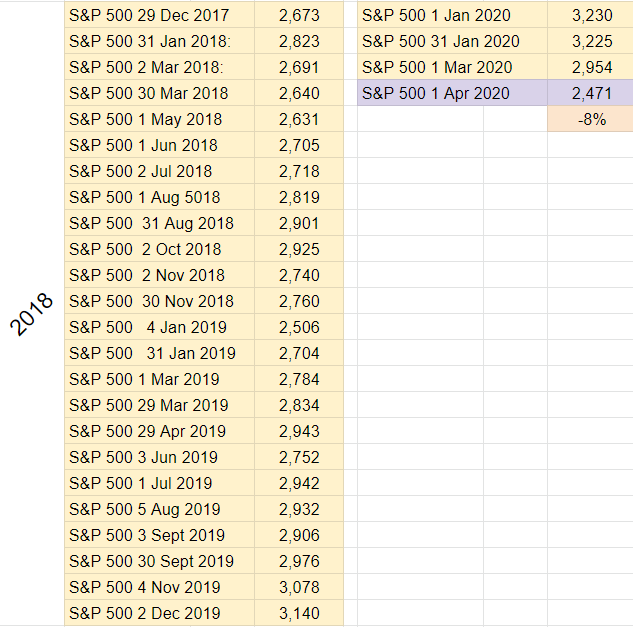This screenshot has width=633, height=627.
Task: Click the value 2,740
Action: coord(299,275)
